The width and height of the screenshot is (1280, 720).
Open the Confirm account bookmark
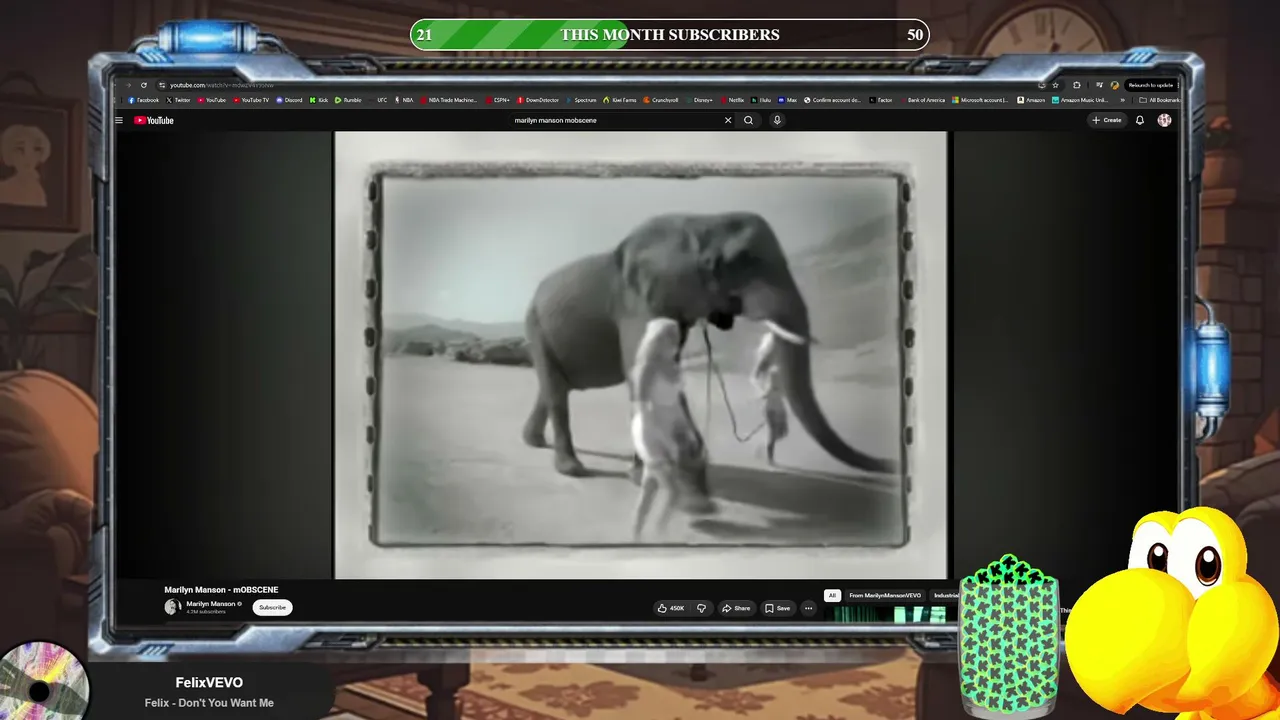tap(832, 100)
